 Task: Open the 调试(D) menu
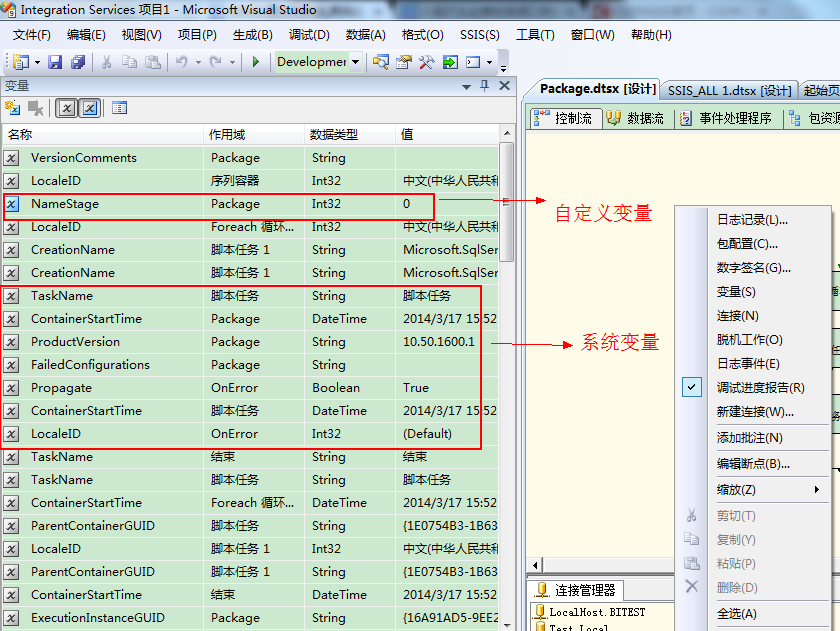coord(309,35)
